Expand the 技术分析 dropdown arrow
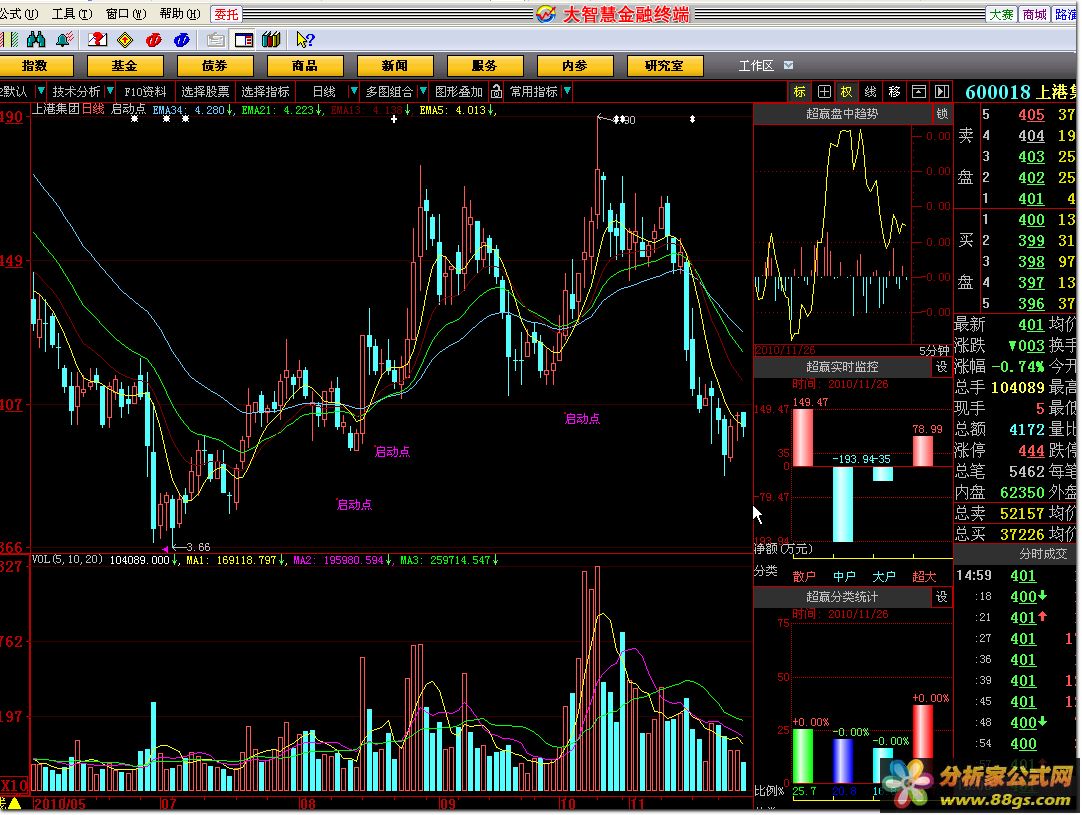This screenshot has width=1082, height=815. [110, 91]
